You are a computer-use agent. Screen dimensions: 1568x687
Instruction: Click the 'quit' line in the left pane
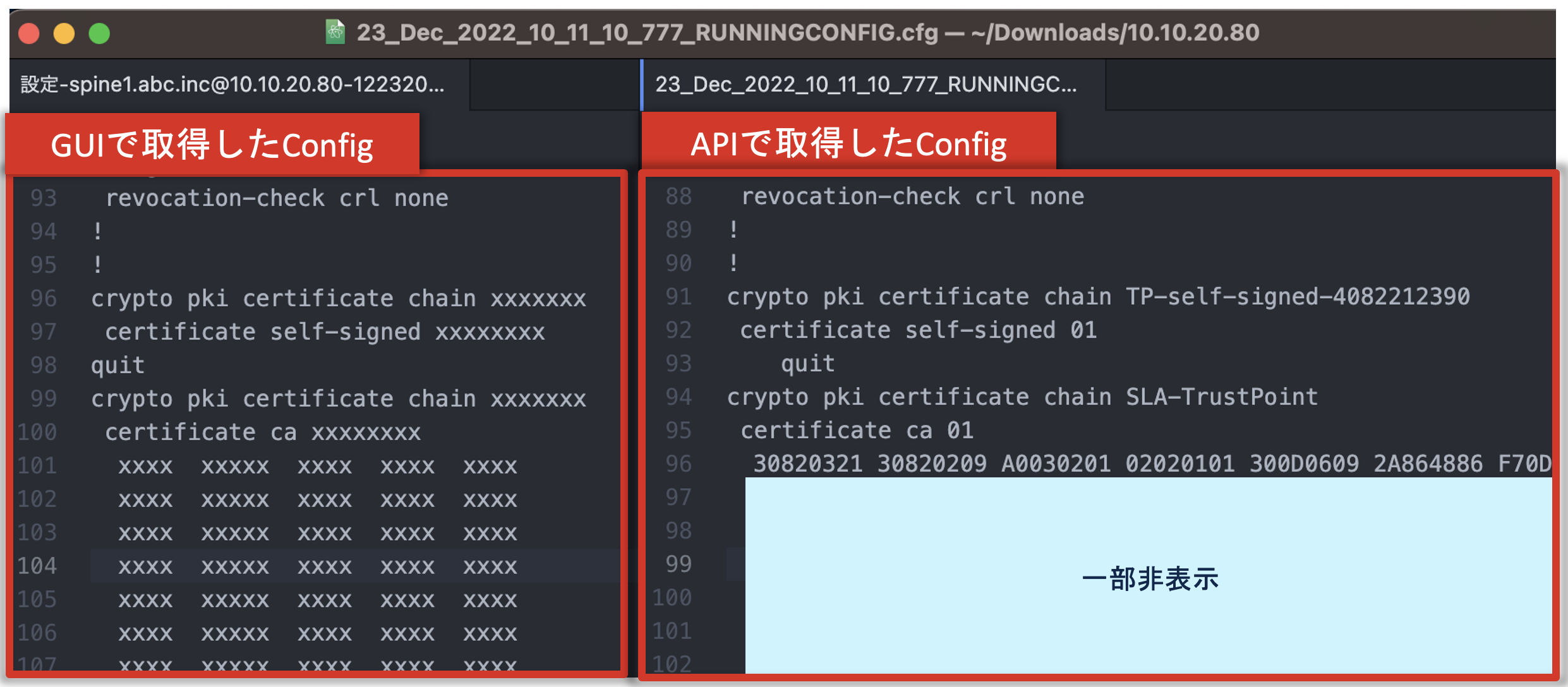(x=118, y=364)
